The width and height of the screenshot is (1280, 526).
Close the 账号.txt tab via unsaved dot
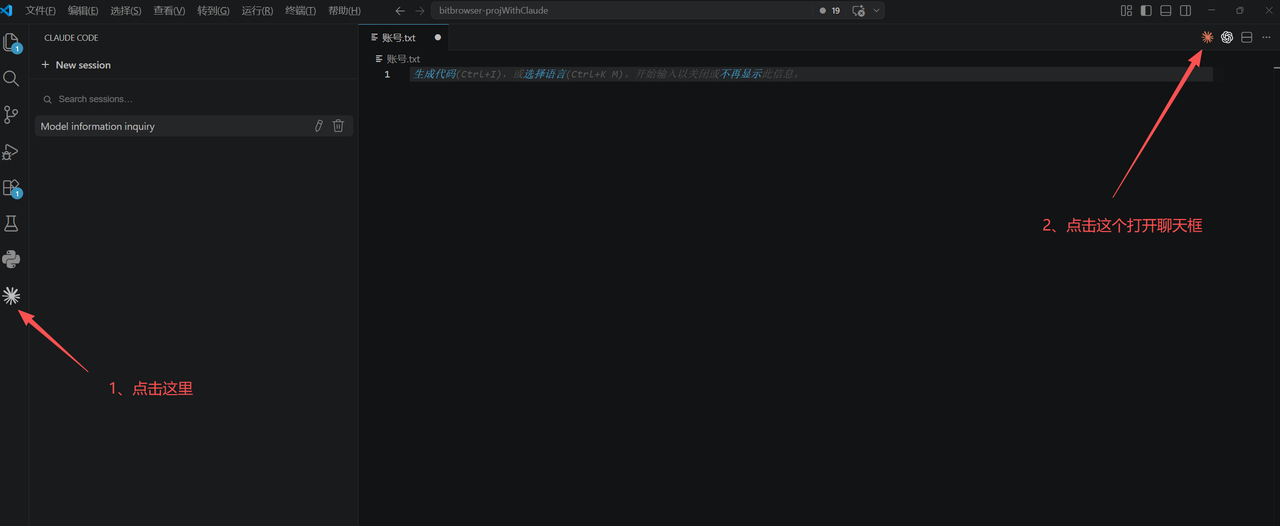tap(438, 38)
